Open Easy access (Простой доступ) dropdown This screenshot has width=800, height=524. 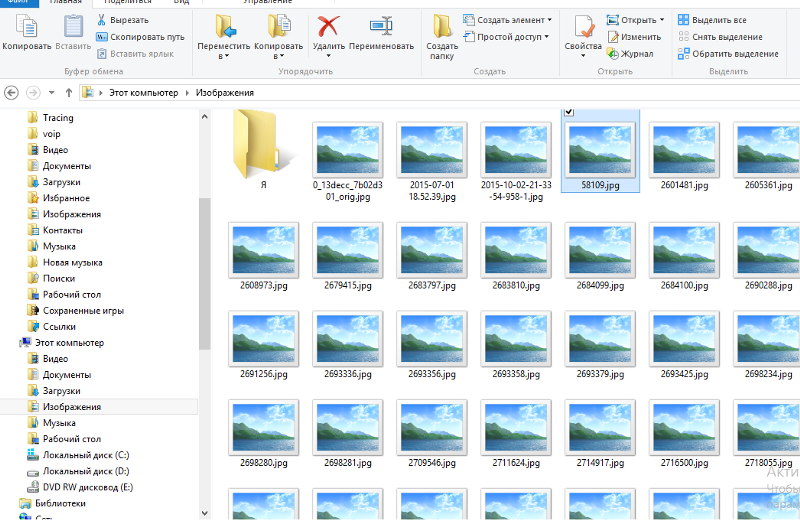[x=506, y=37]
